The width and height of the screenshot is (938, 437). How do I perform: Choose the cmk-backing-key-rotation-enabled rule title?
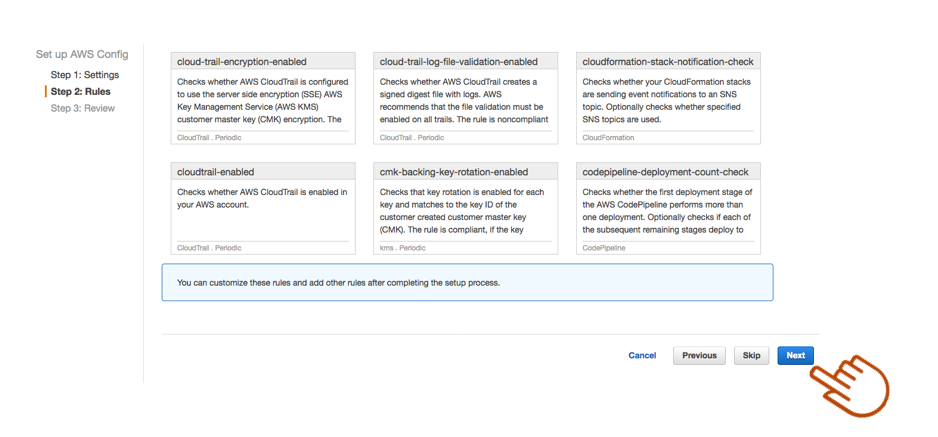[454, 172]
